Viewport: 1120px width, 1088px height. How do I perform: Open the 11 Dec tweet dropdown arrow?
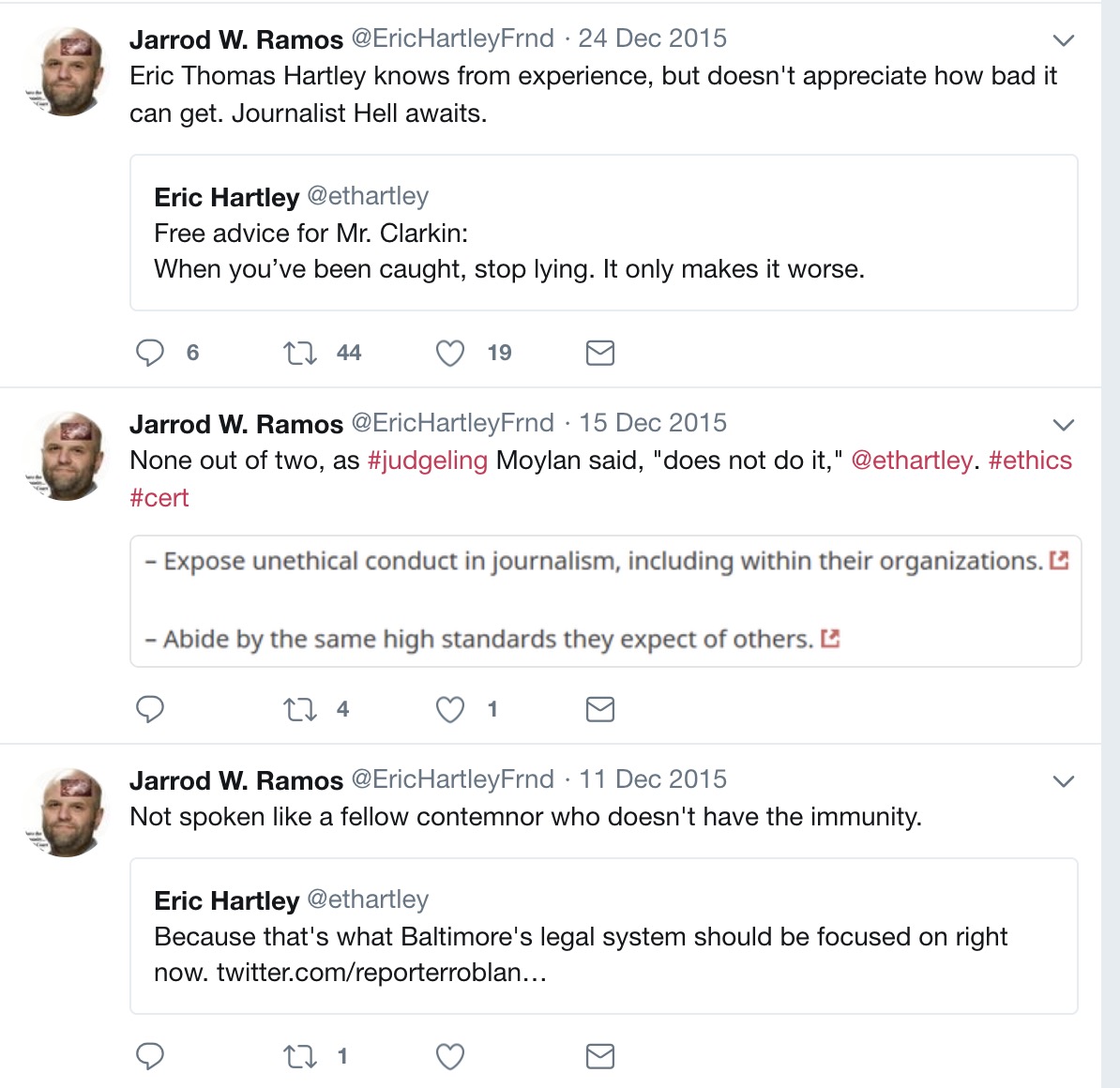(1063, 781)
